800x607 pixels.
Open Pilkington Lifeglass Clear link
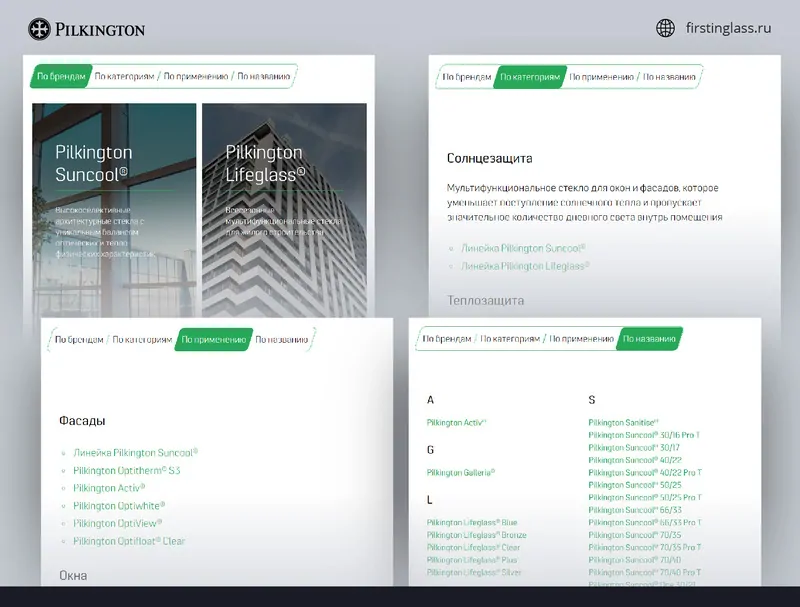pyautogui.click(x=473, y=547)
